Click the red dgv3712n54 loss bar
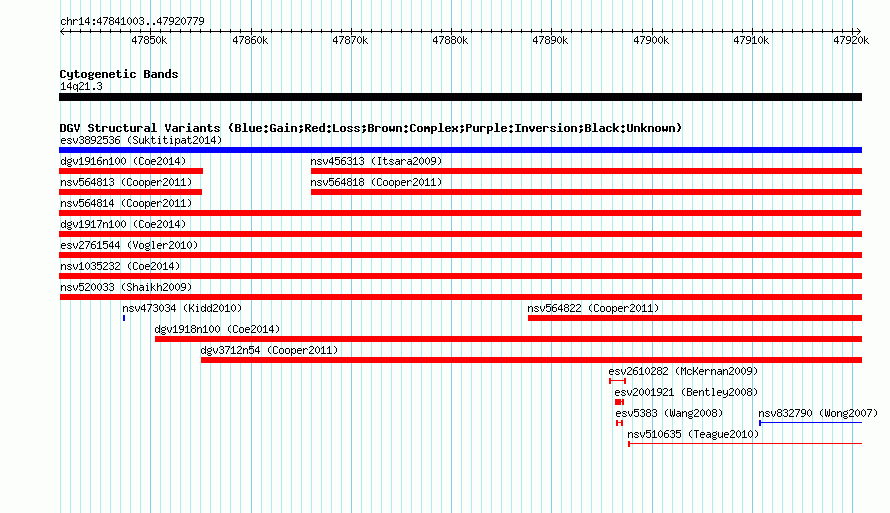 click(531, 360)
